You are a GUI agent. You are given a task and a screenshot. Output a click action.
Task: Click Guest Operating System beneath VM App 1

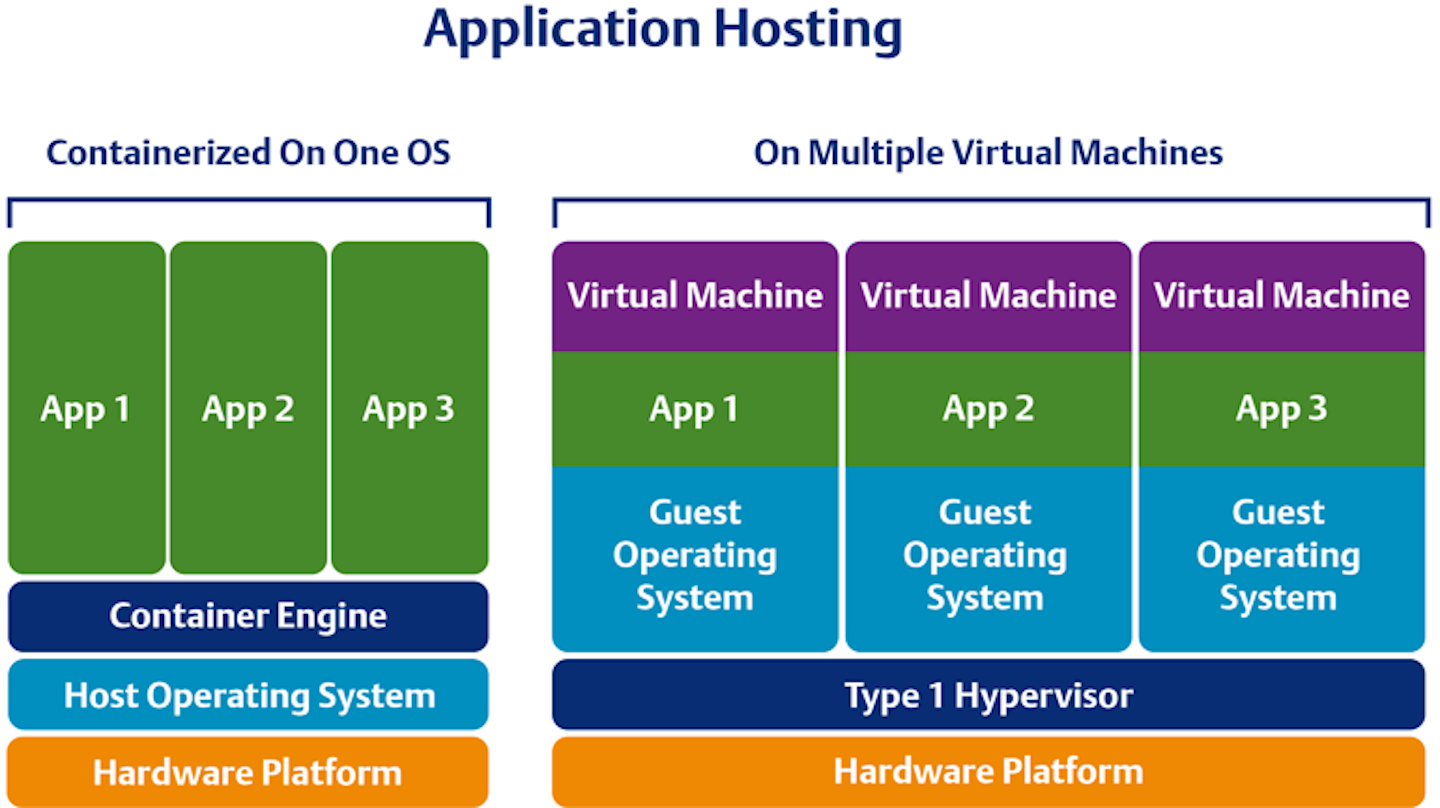click(x=695, y=556)
